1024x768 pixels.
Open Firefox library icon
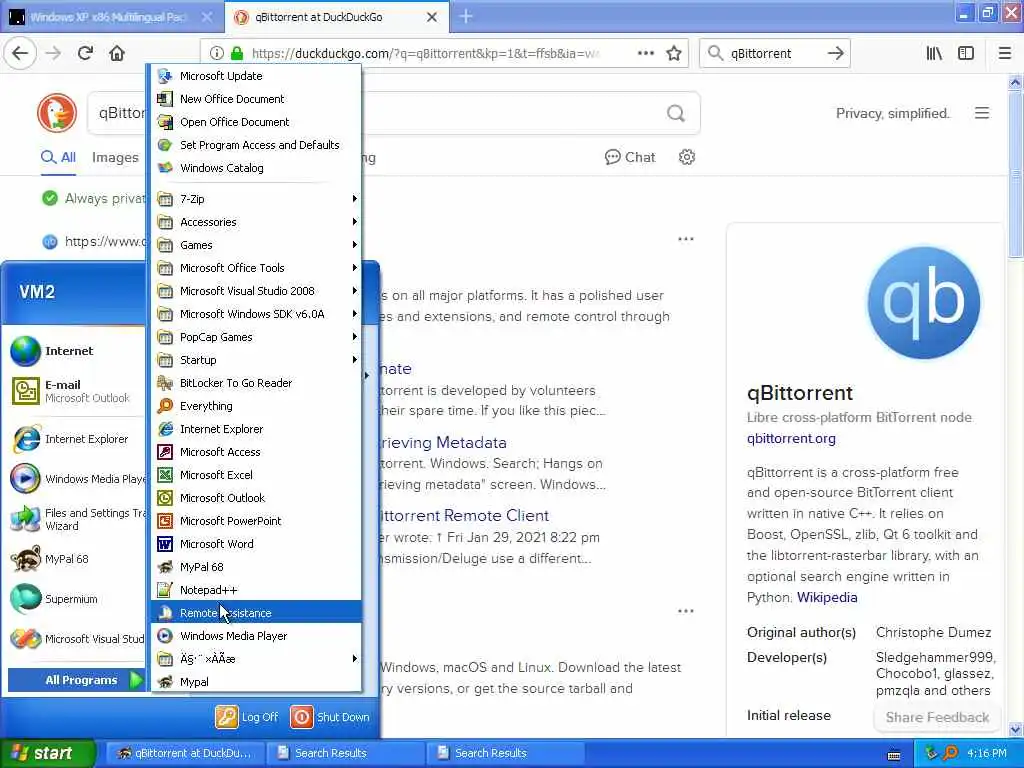click(935, 54)
